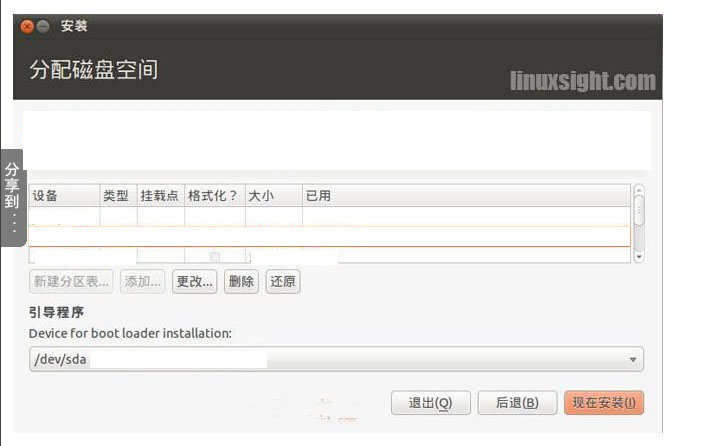Click the partition table vertical scrollbar handle
Image resolution: width=710 pixels, height=446 pixels.
click(x=639, y=210)
